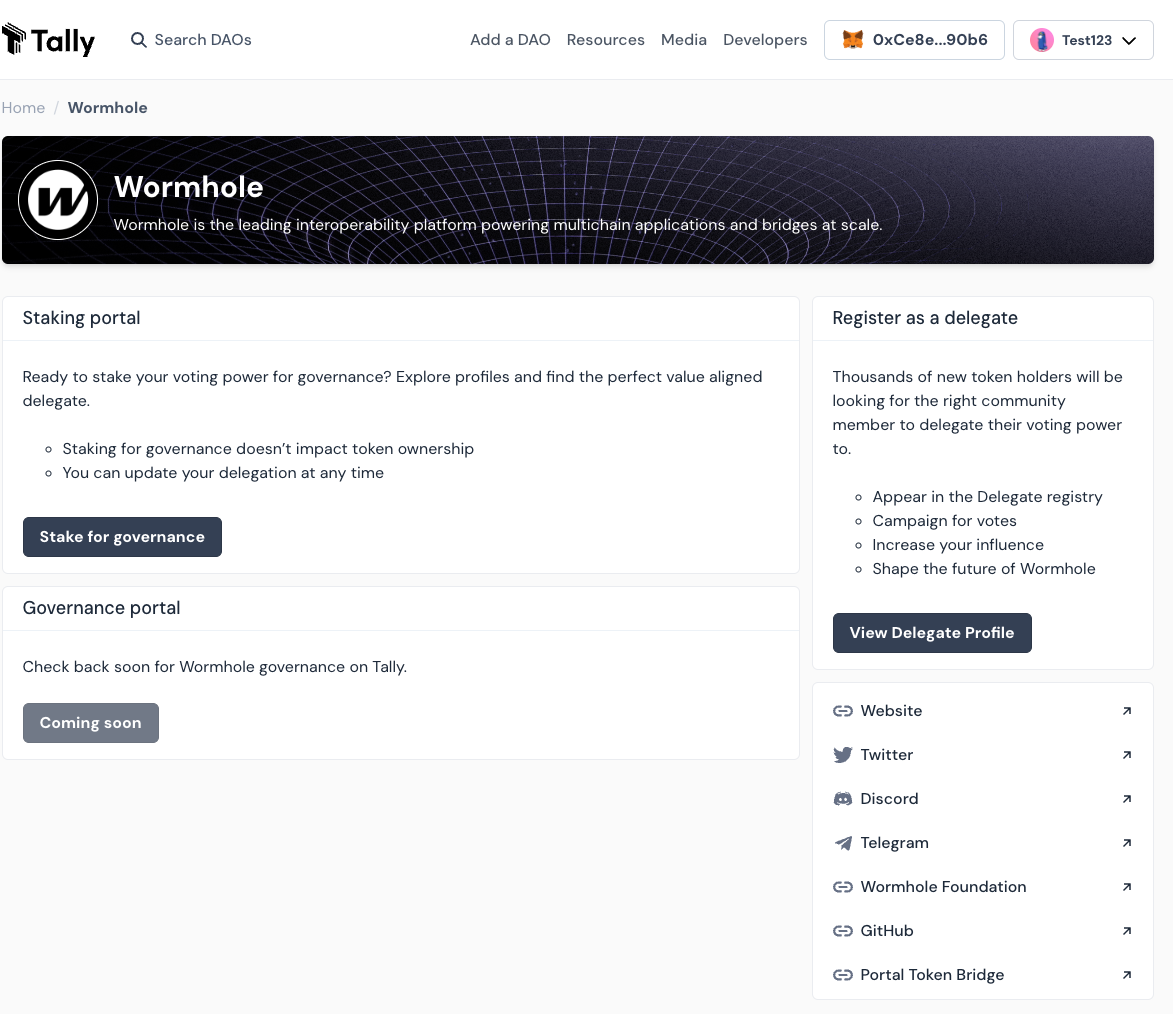Click the Wormhole Foundation chain icon
Image resolution: width=1173 pixels, height=1014 pixels.
point(843,887)
